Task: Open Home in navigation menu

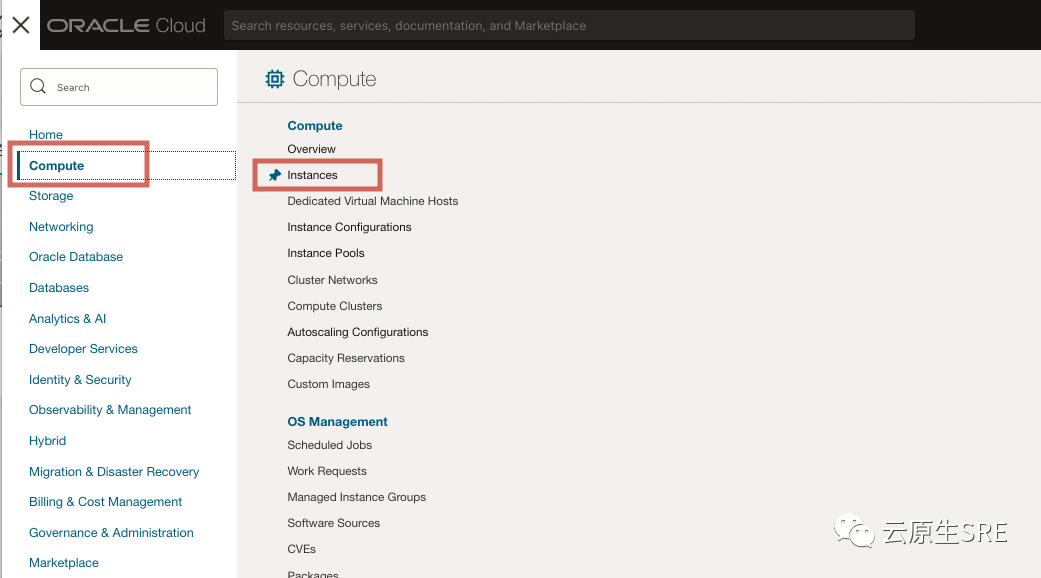Action: 46,134
